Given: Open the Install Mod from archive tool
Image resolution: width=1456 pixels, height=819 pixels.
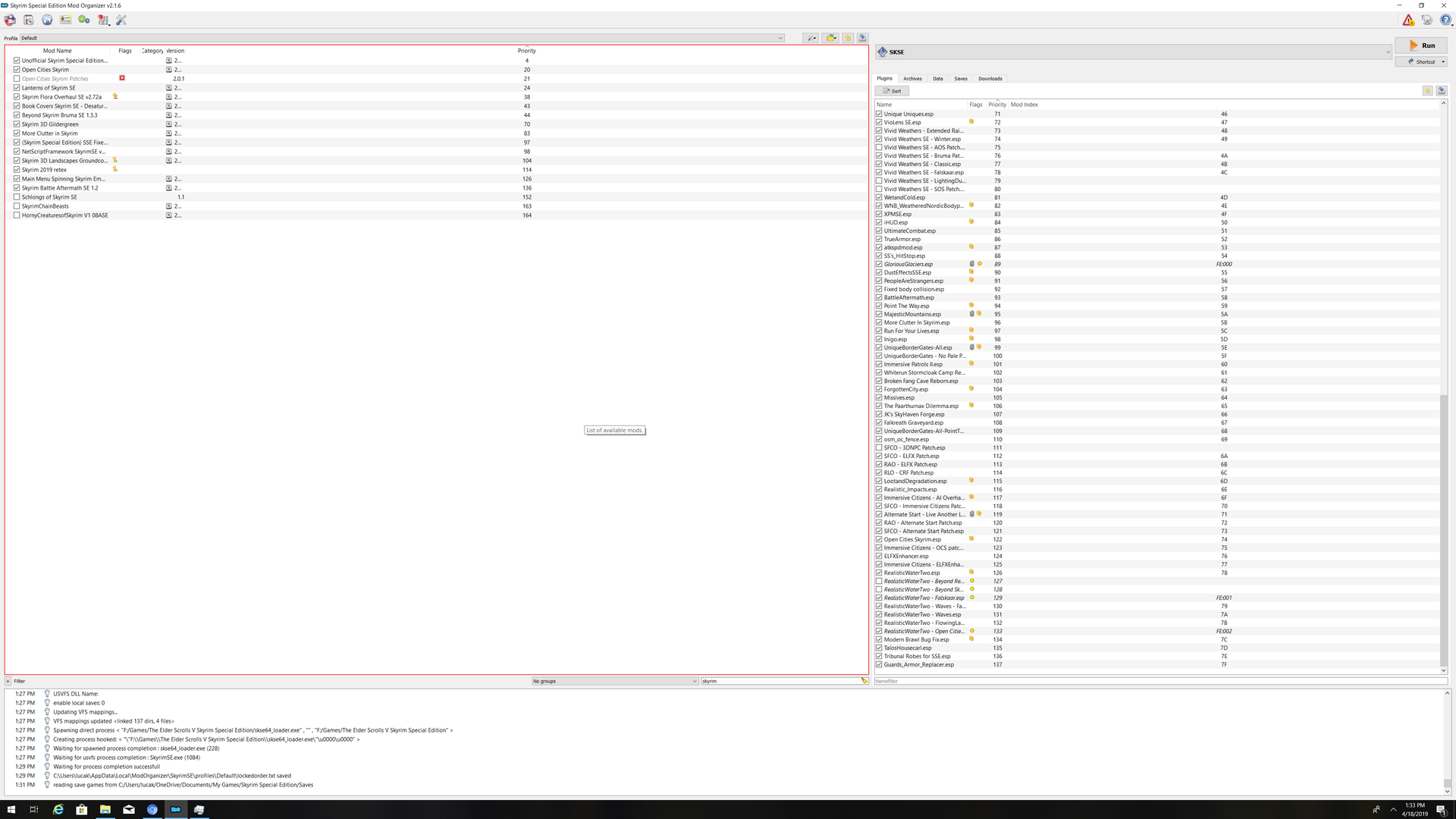Looking at the screenshot, I should coord(28,20).
